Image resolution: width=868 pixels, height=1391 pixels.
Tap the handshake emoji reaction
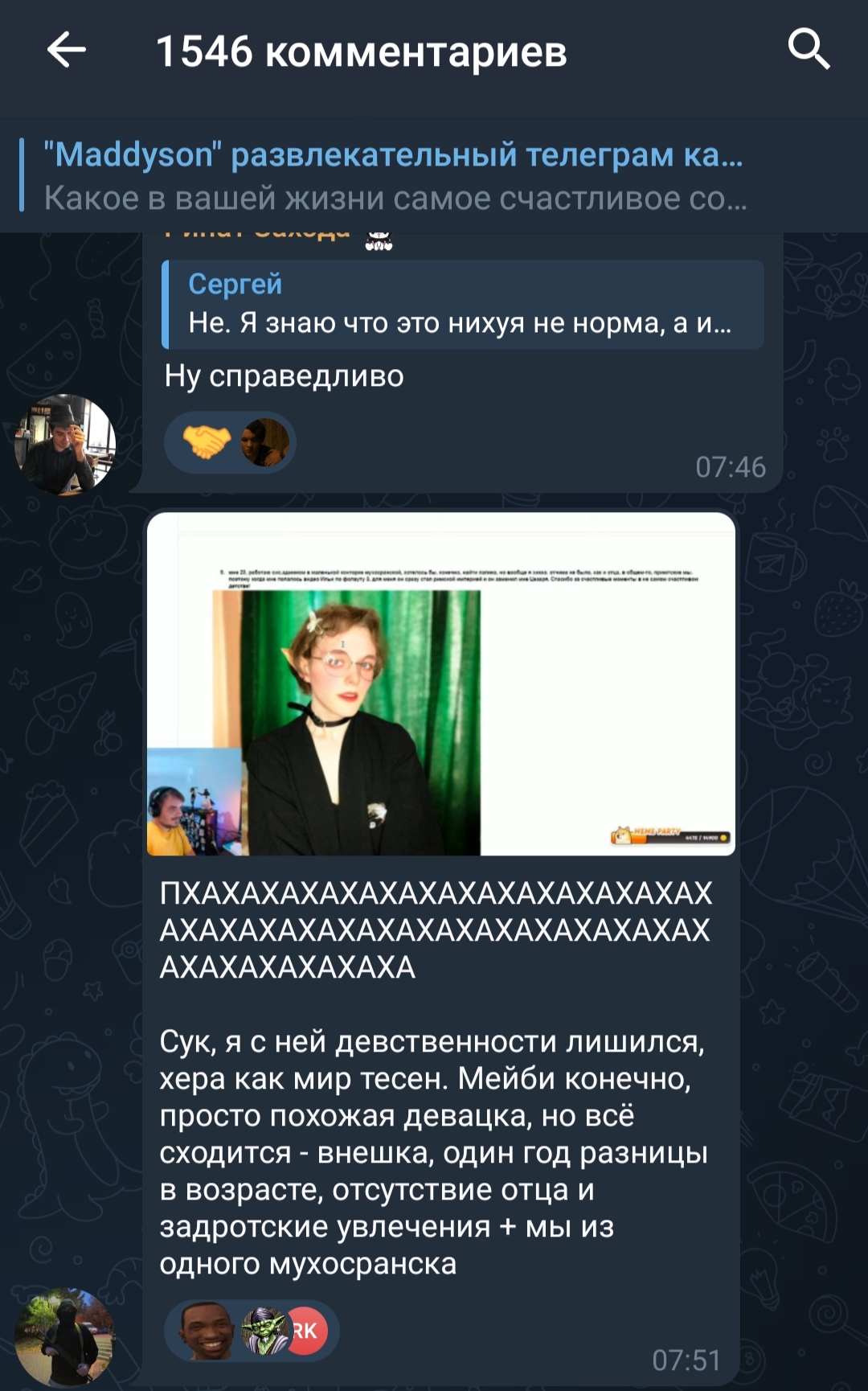pos(207,441)
